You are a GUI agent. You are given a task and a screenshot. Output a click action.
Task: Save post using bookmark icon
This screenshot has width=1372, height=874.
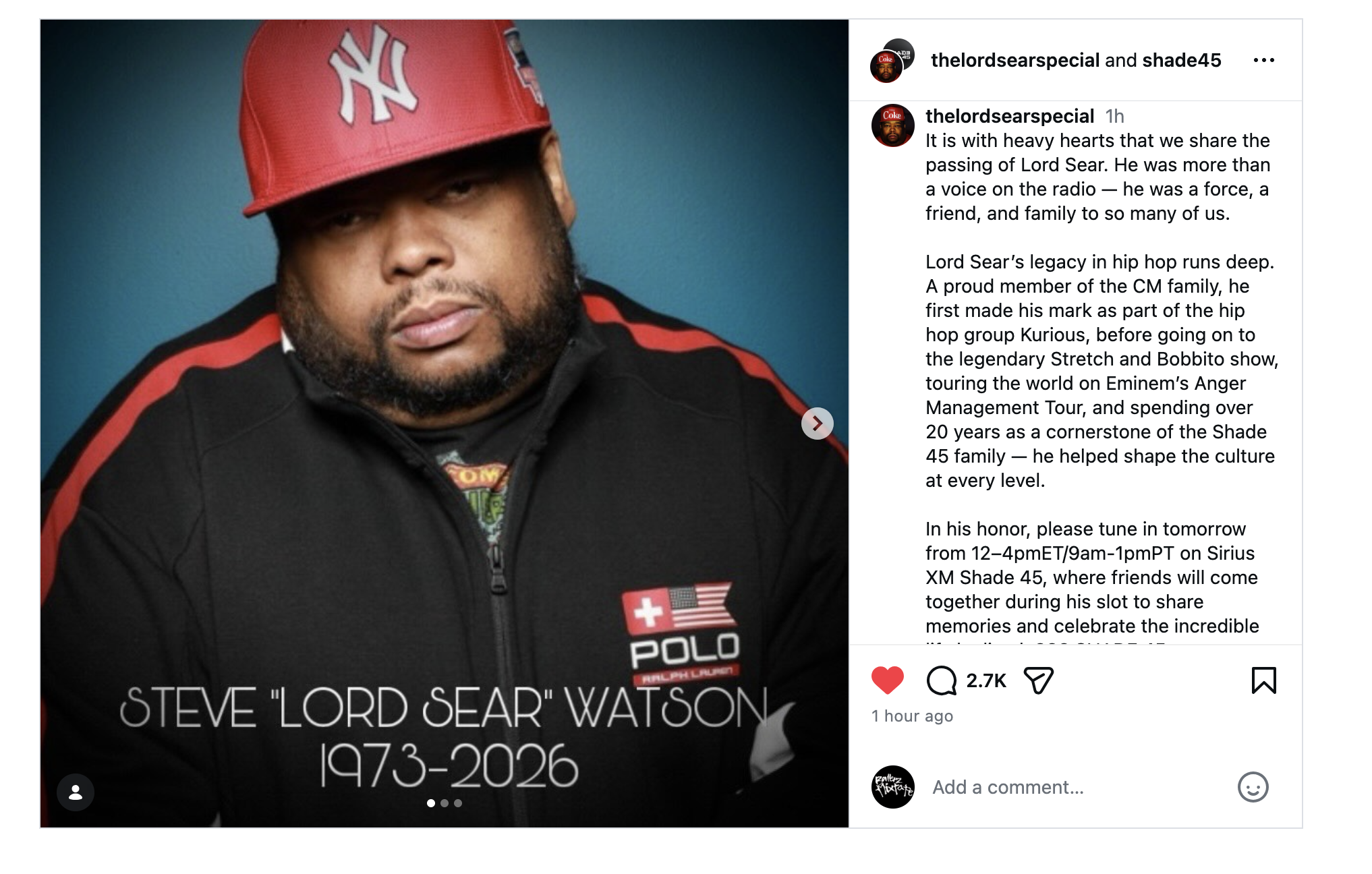(1263, 680)
